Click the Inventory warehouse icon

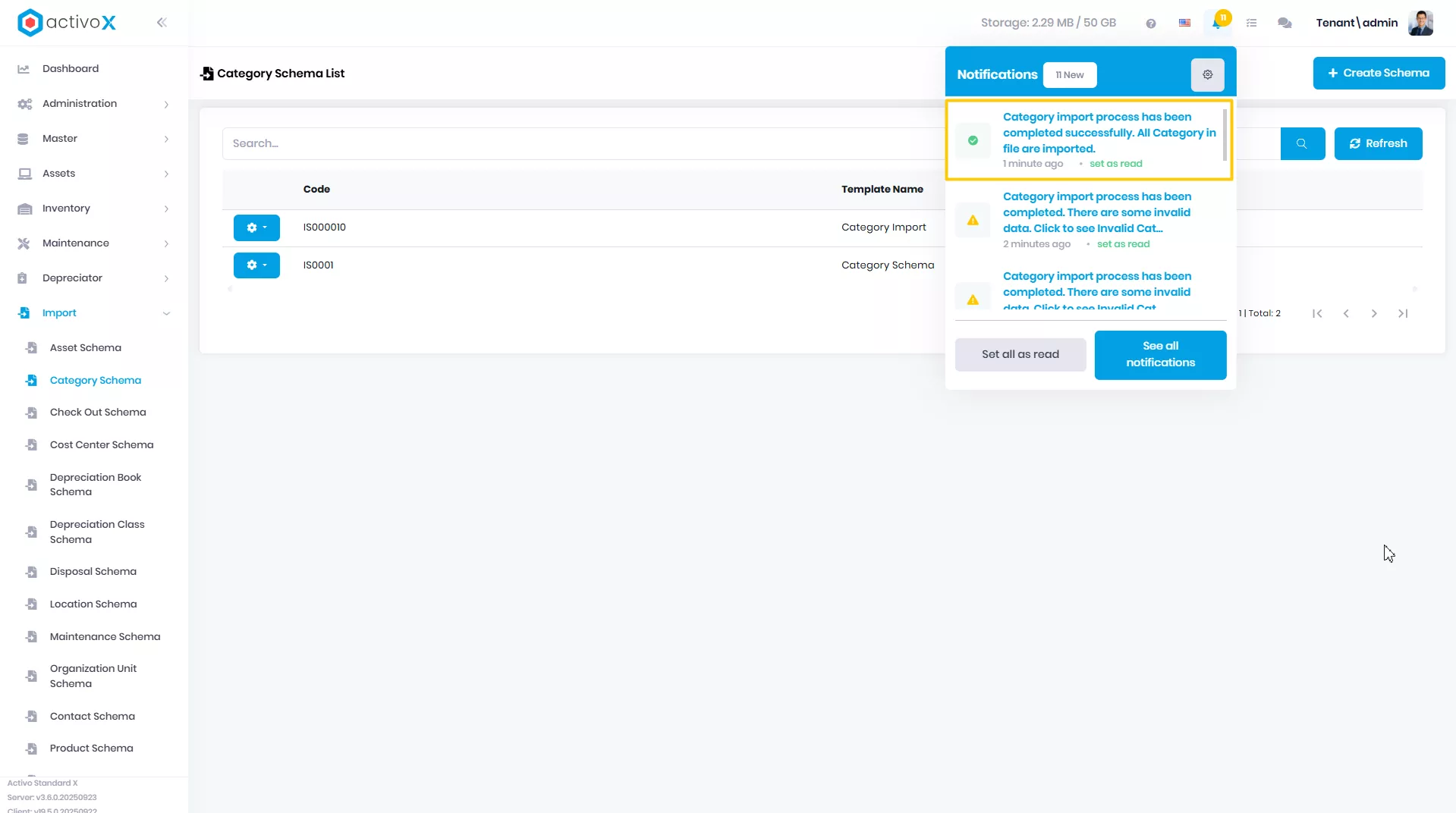tap(24, 209)
